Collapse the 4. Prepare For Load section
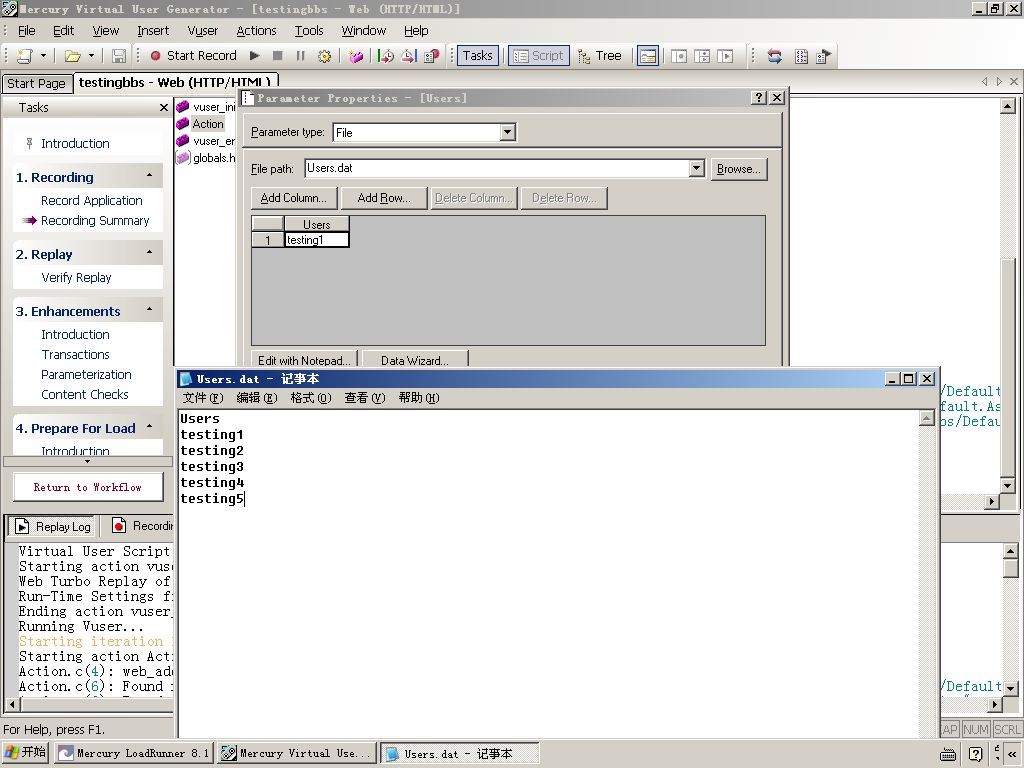 [150, 426]
